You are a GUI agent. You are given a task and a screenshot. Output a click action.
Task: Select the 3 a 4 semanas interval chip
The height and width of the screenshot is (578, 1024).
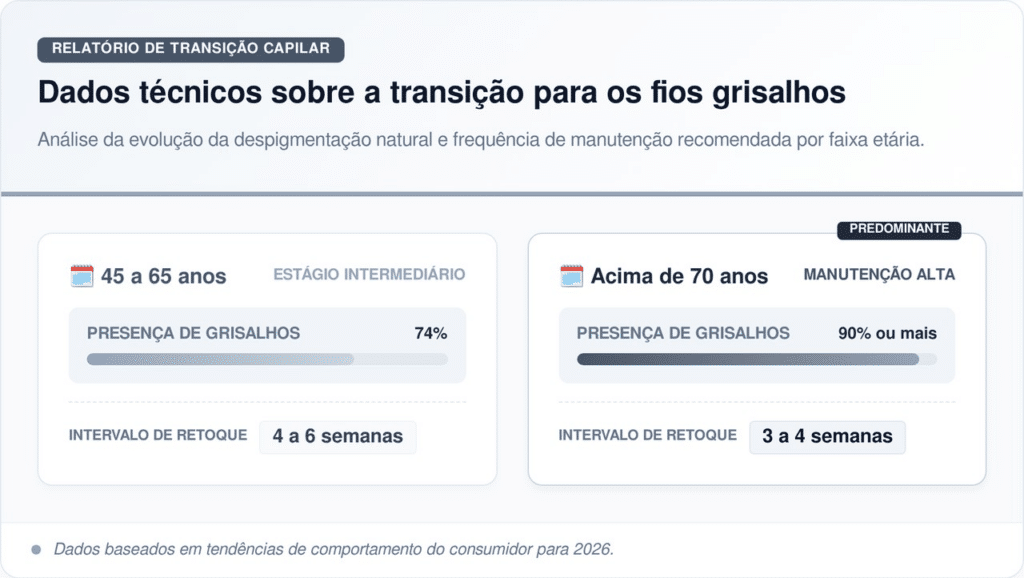(x=827, y=437)
